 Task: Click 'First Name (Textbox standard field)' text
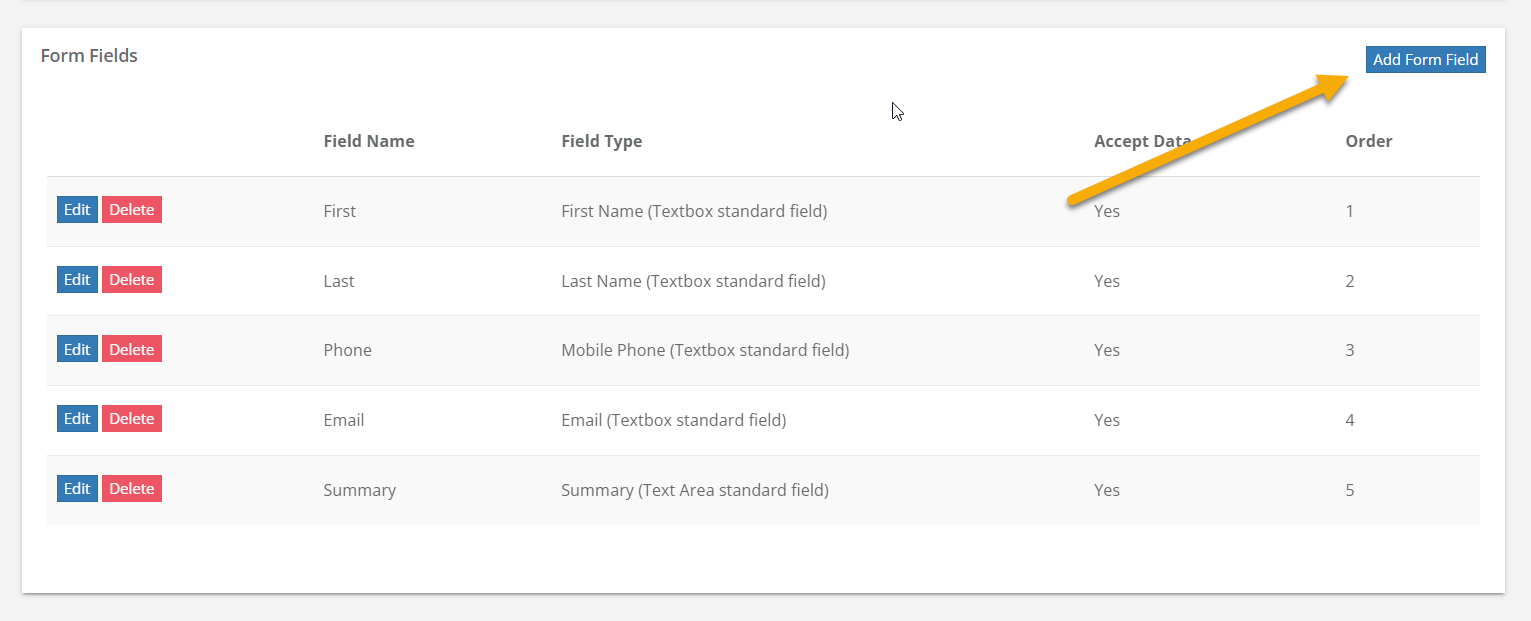point(694,211)
